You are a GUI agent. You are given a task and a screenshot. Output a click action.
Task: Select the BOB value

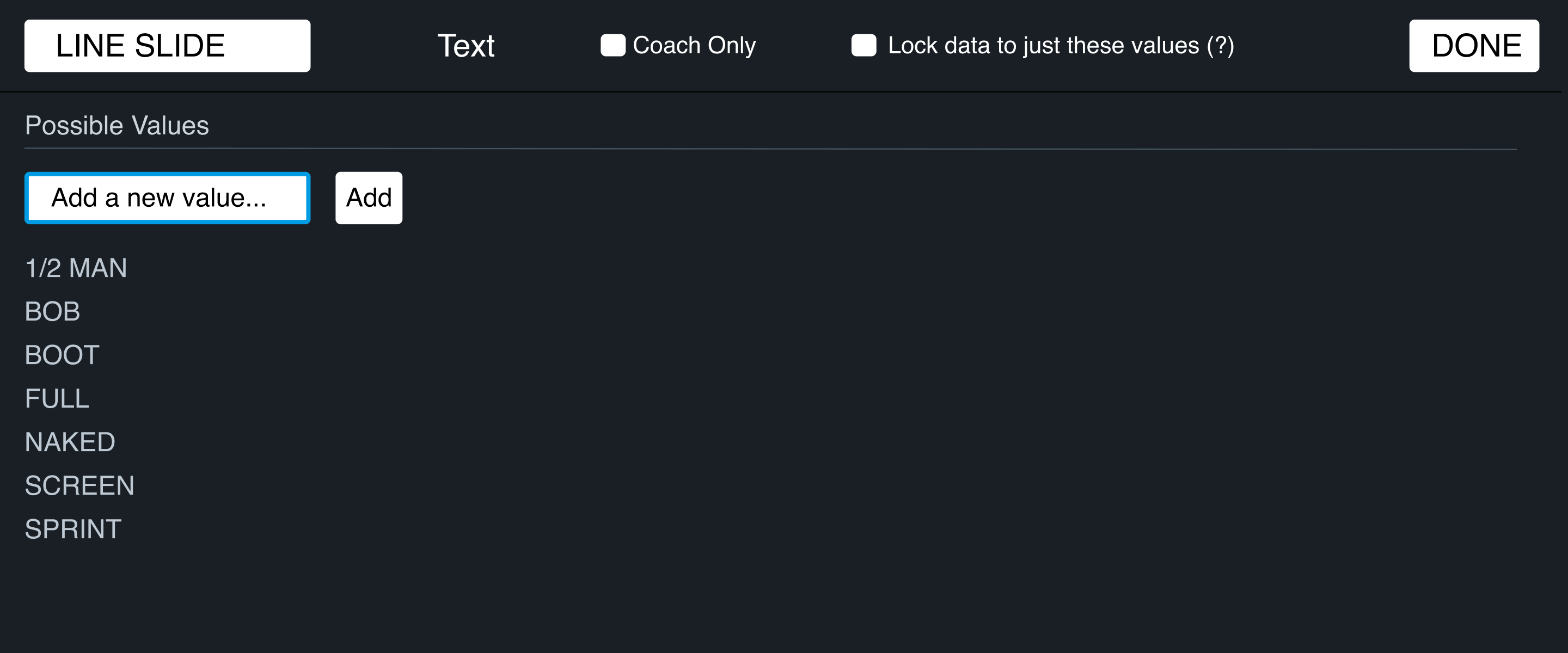52,312
